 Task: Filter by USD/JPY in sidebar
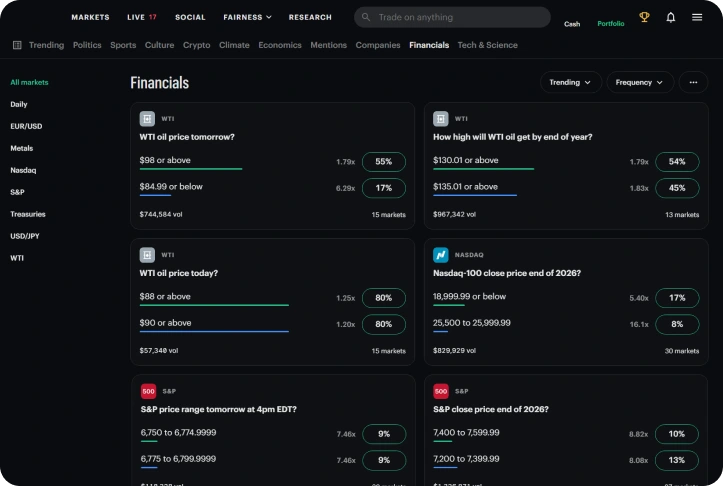tap(25, 236)
